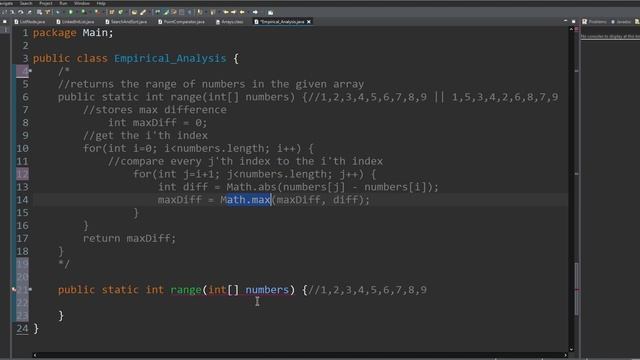Close the Empirical_Analysis.java tab
Viewport: 640px width, 360px height.
tap(309, 22)
